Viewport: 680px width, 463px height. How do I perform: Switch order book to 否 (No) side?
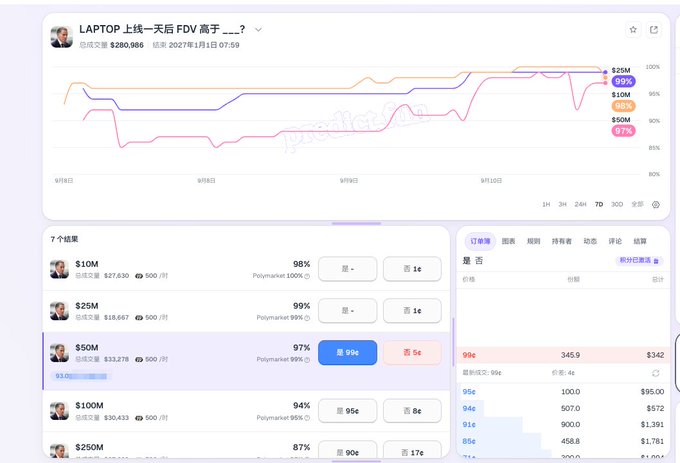479,261
